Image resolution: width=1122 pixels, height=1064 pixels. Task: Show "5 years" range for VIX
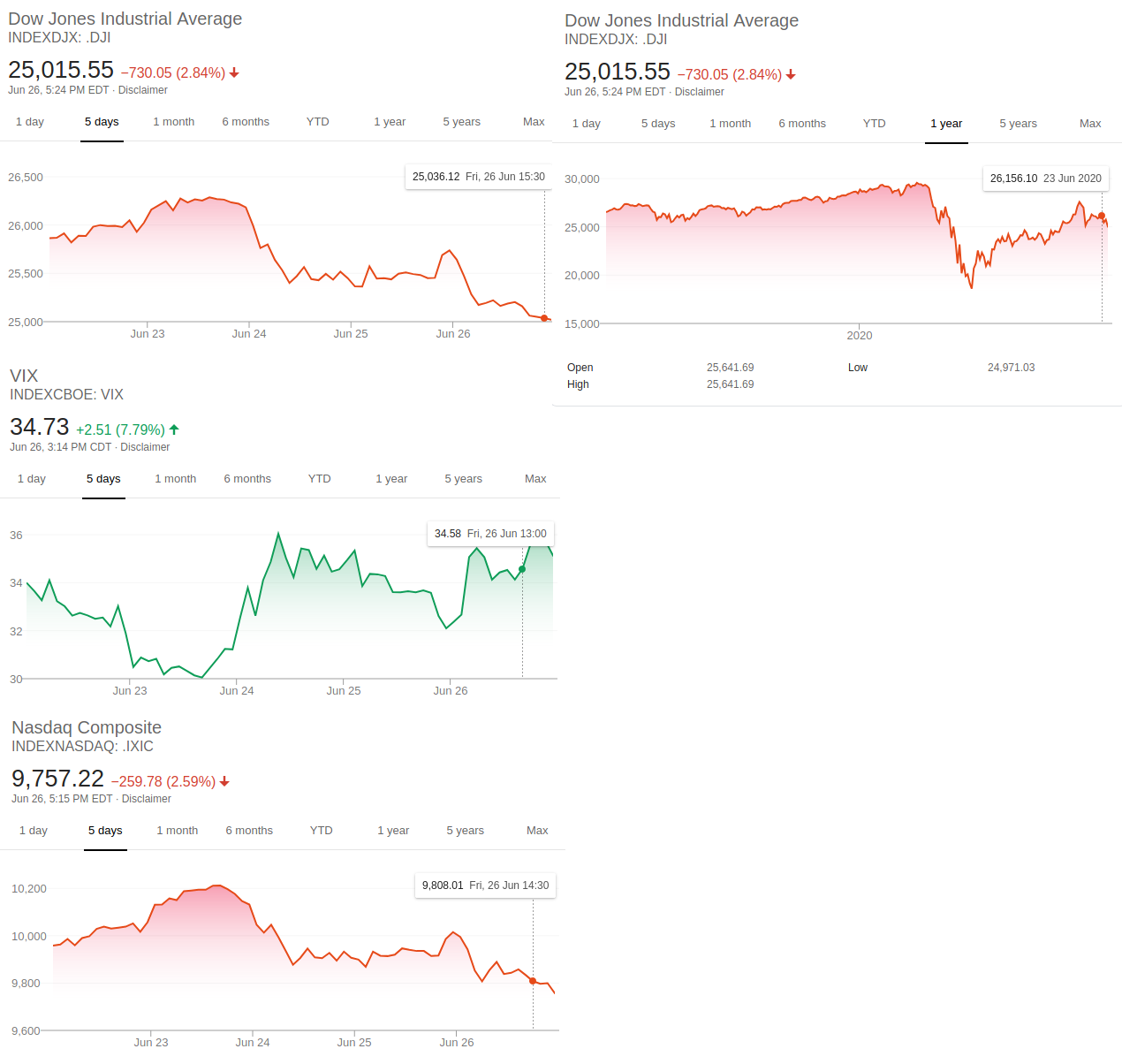(x=464, y=479)
